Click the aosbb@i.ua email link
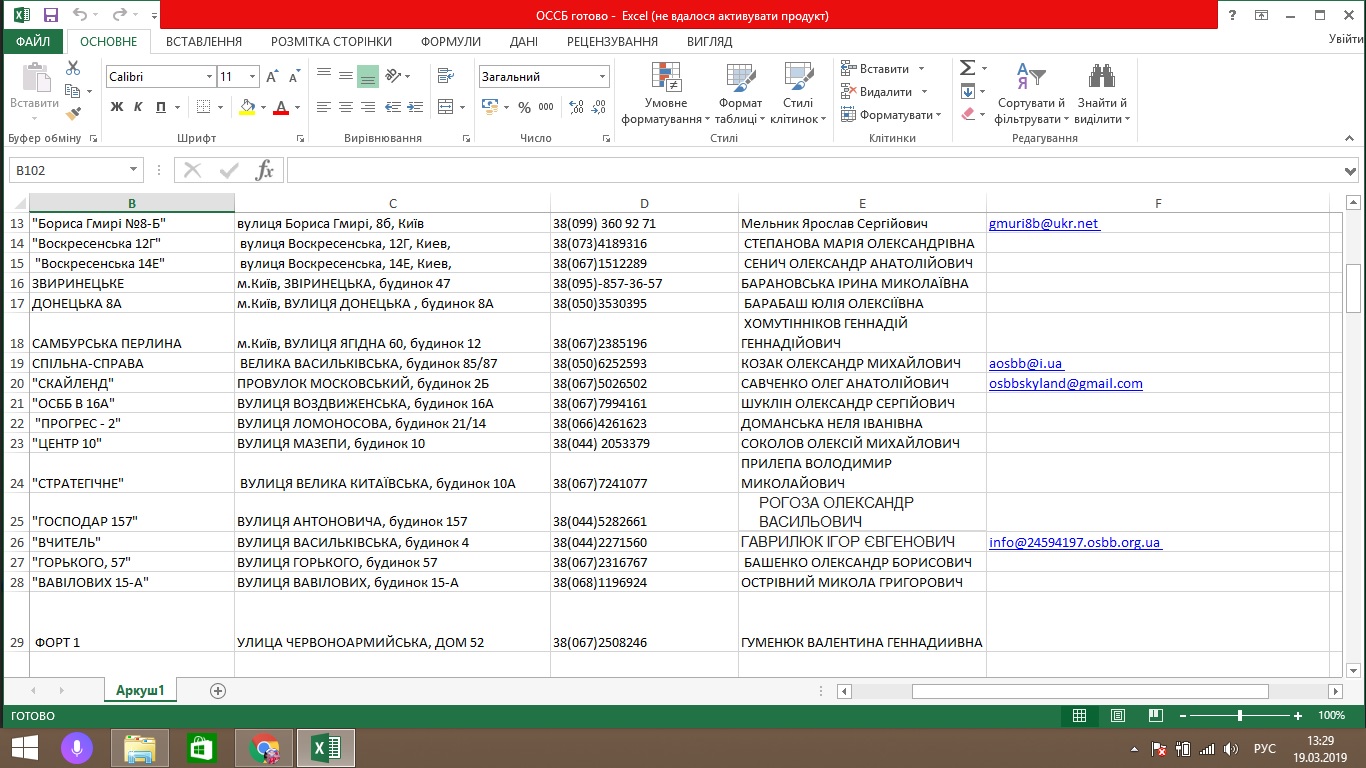Image resolution: width=1366 pixels, height=768 pixels. (1026, 363)
